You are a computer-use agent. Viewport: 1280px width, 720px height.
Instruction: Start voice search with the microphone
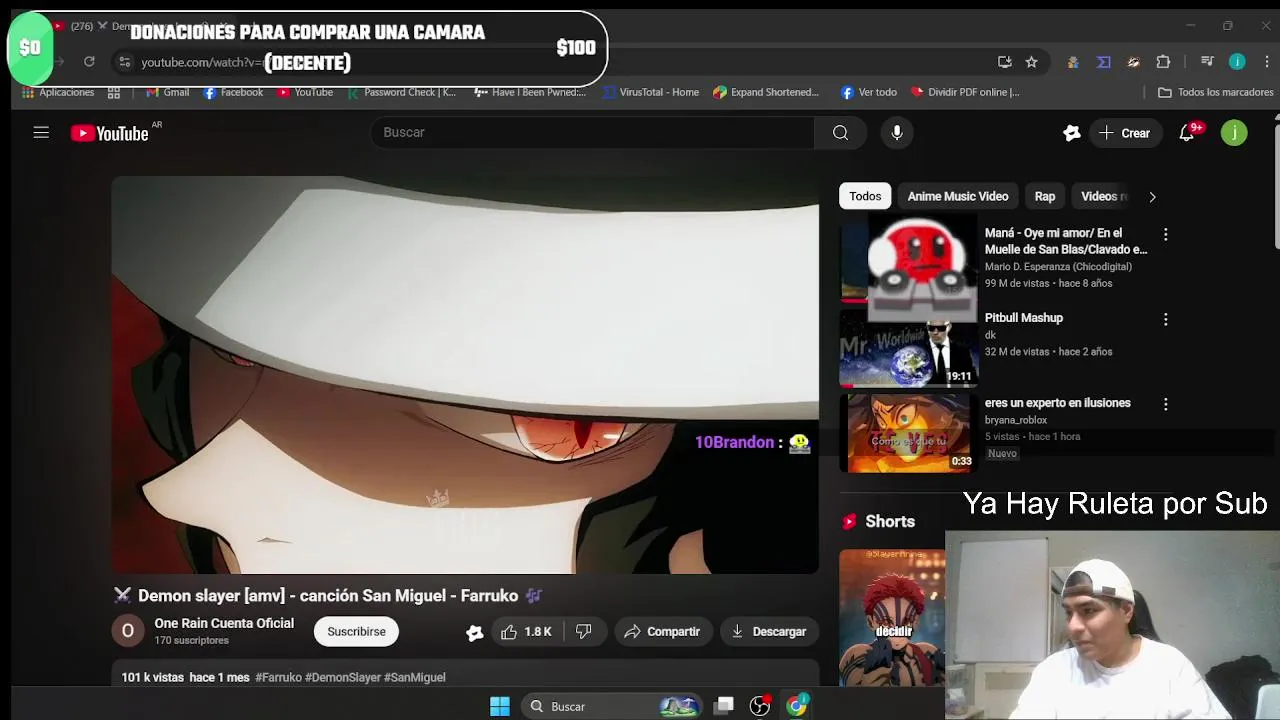tap(897, 132)
